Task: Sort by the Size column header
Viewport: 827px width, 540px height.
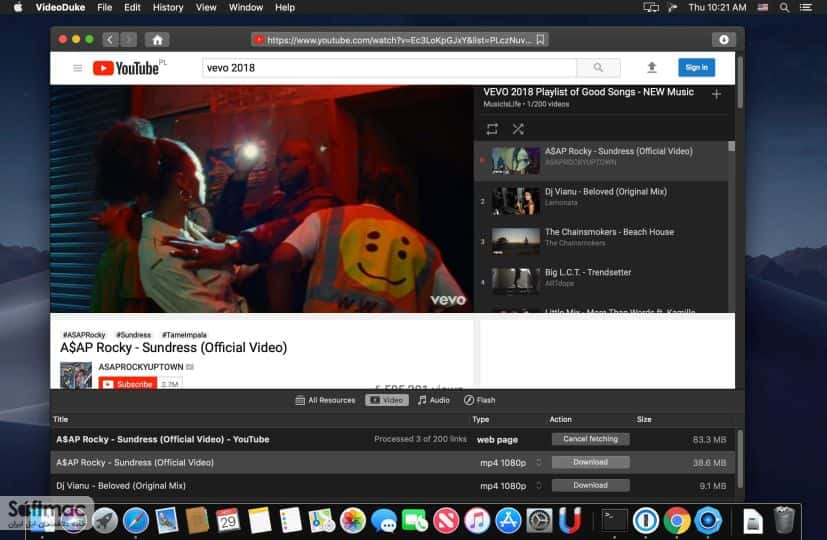Action: click(x=644, y=419)
